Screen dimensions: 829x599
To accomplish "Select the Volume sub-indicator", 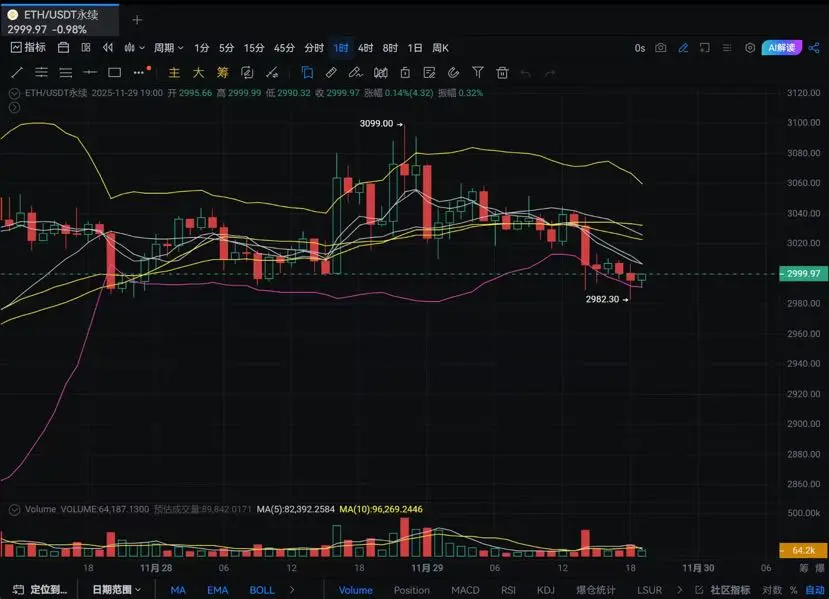I will (x=355, y=590).
